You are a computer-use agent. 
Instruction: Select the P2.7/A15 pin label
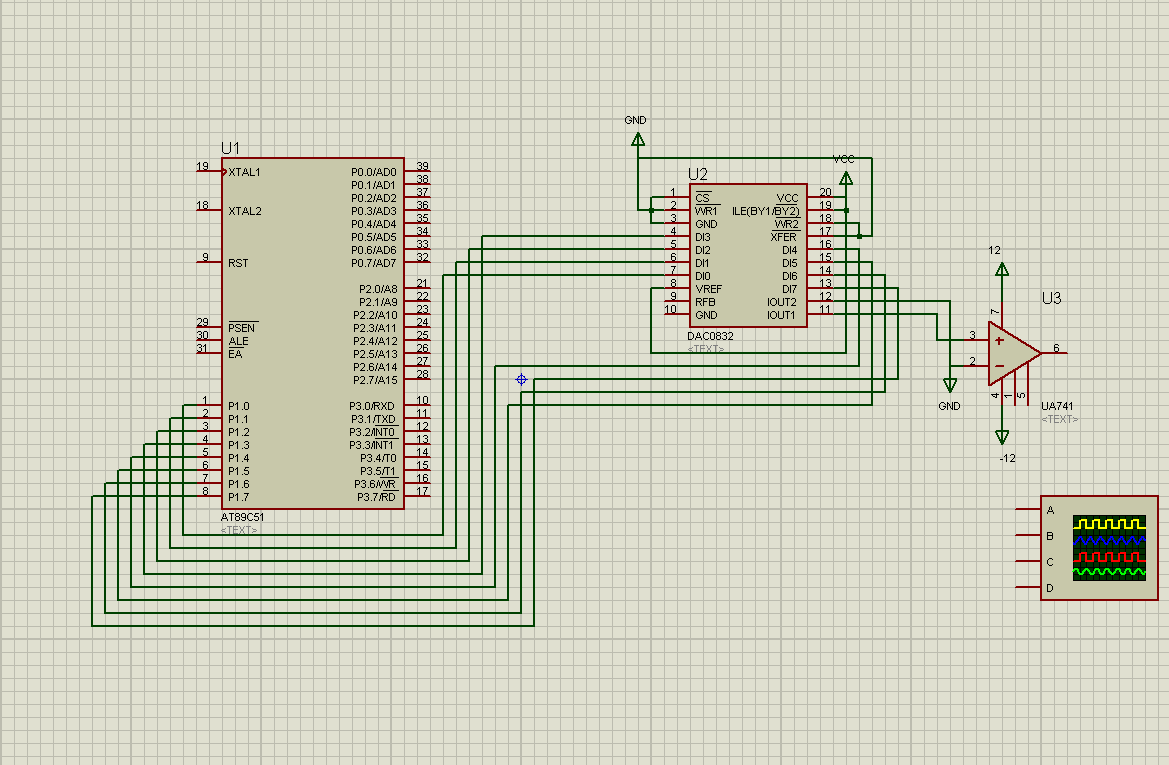click(x=375, y=380)
